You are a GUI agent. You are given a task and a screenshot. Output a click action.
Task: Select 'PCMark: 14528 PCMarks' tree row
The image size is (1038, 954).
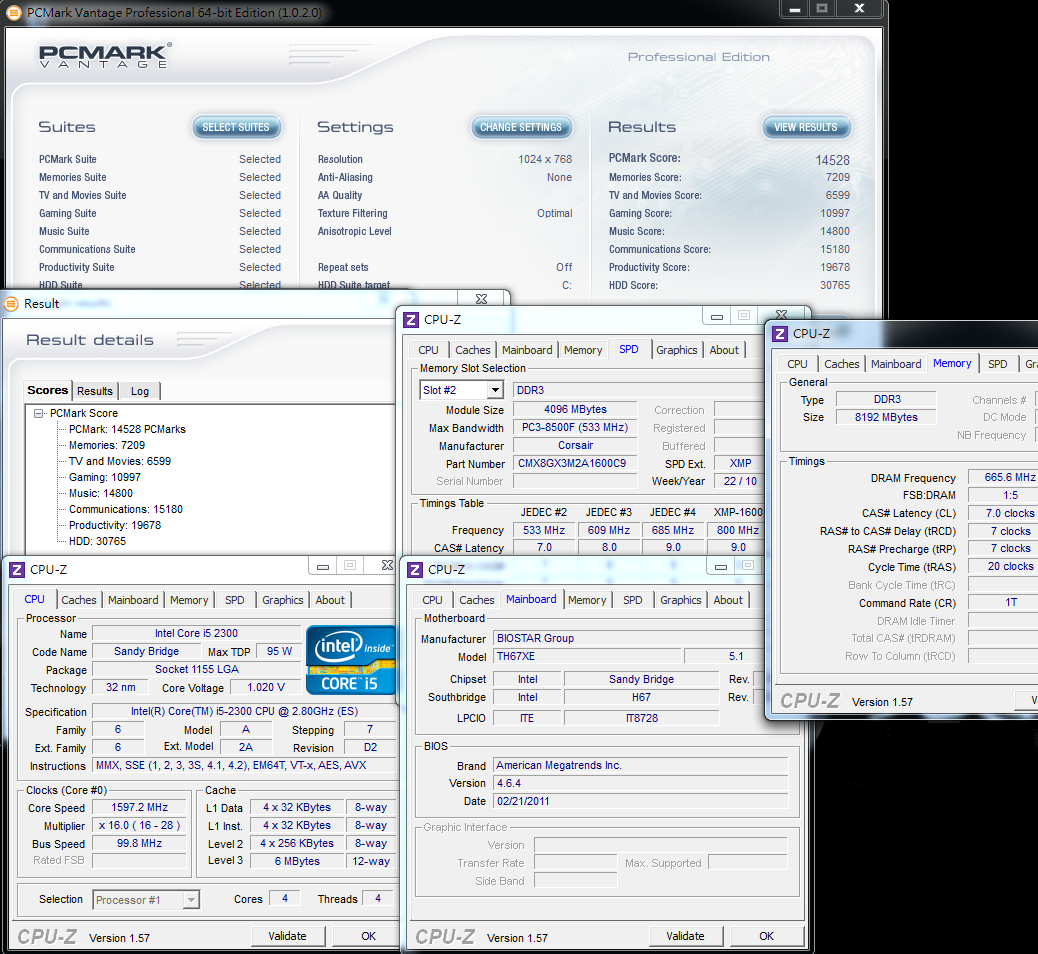tap(127, 429)
